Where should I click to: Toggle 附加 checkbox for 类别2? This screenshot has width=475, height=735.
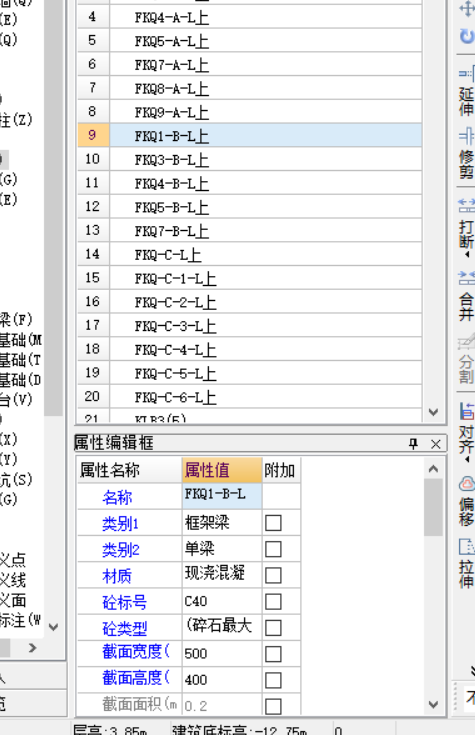click(x=273, y=549)
